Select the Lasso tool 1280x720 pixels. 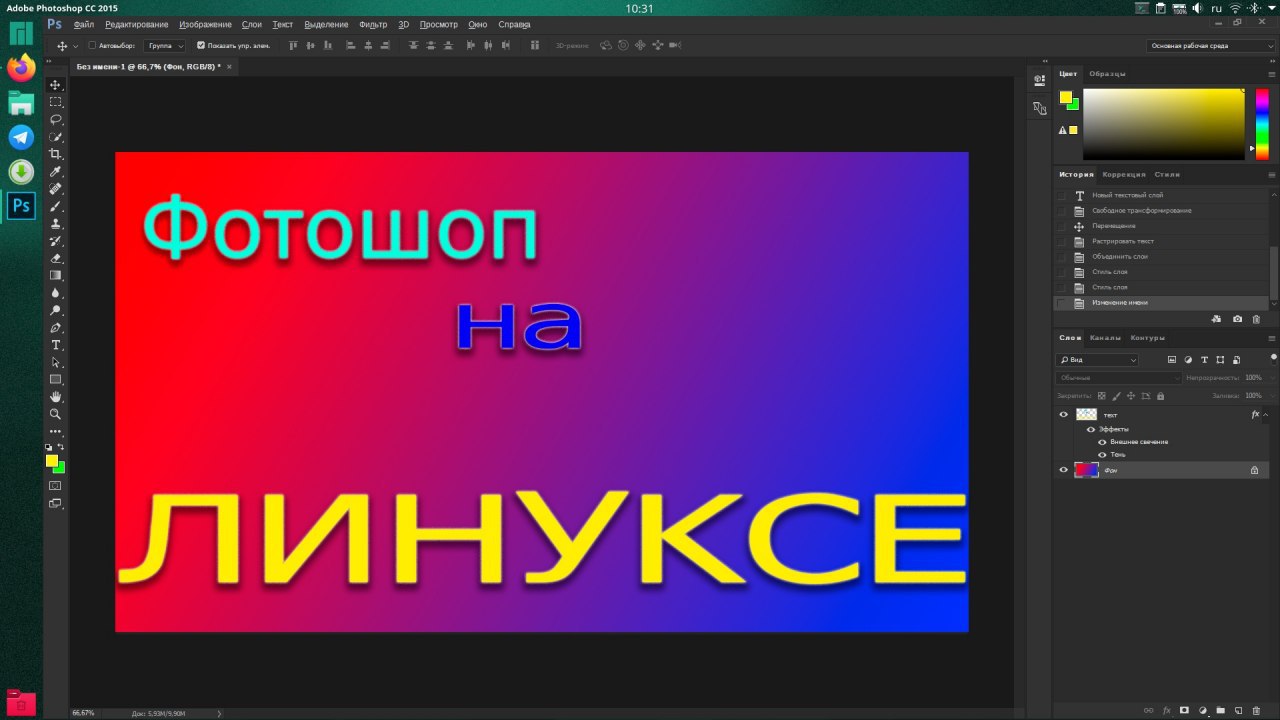(x=56, y=119)
